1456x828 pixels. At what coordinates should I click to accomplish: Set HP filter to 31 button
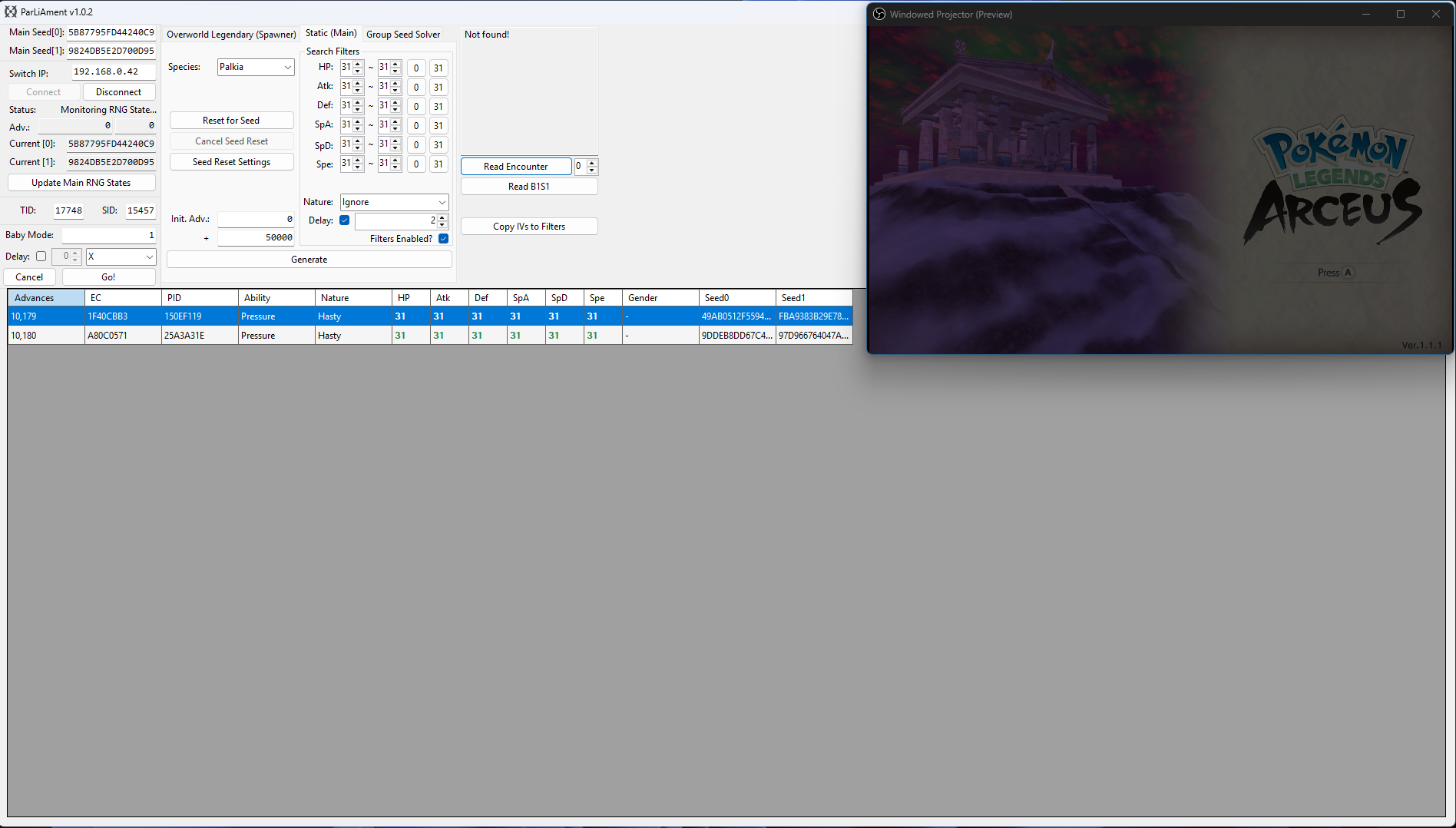[438, 68]
